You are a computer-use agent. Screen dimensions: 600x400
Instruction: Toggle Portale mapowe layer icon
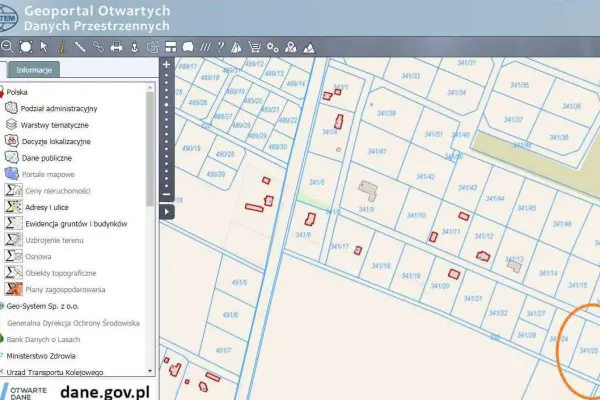[12, 174]
